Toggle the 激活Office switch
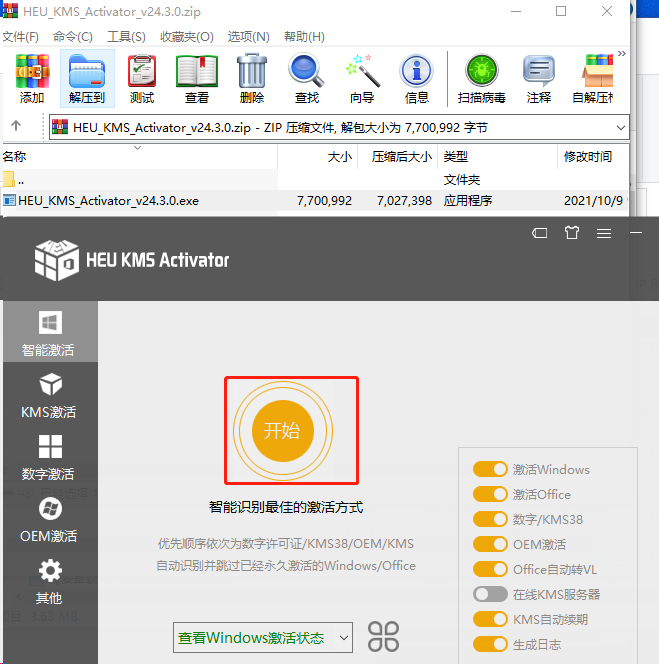Viewport: 659px width, 664px height. pos(490,494)
